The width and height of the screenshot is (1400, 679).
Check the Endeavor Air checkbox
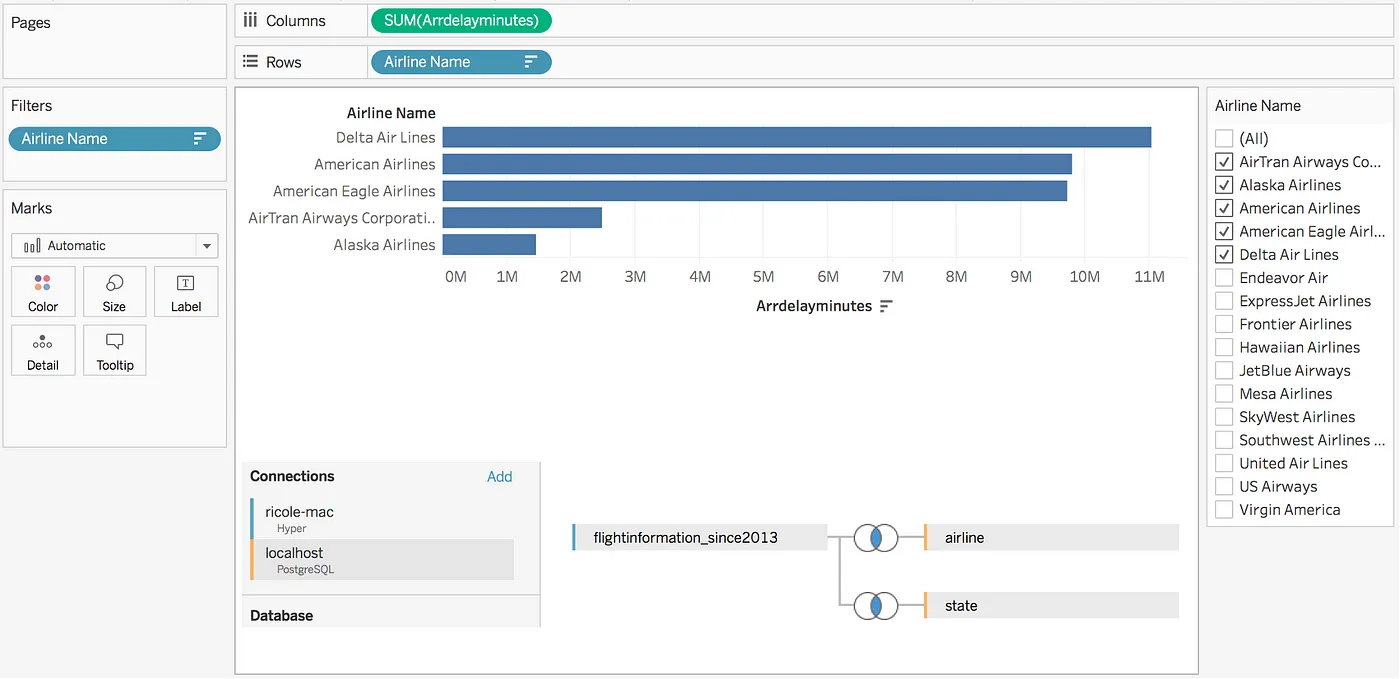[1224, 278]
